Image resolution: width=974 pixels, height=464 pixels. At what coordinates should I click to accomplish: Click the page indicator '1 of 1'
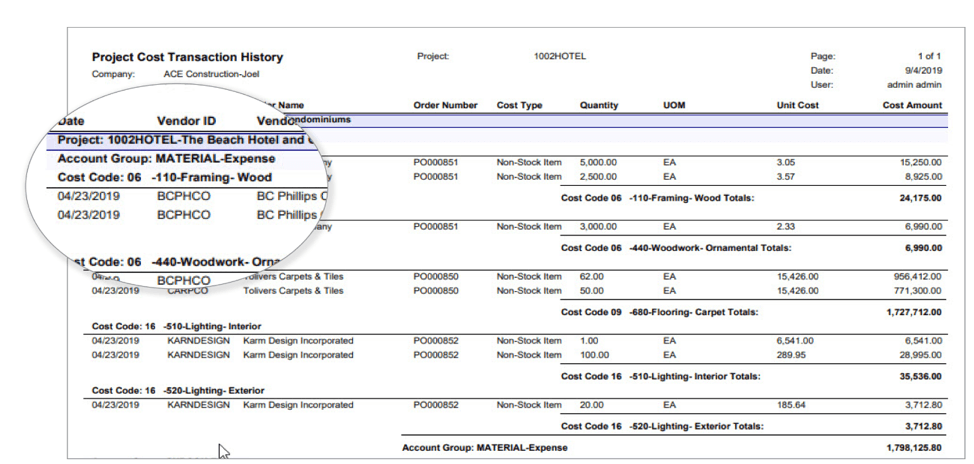[929, 57]
